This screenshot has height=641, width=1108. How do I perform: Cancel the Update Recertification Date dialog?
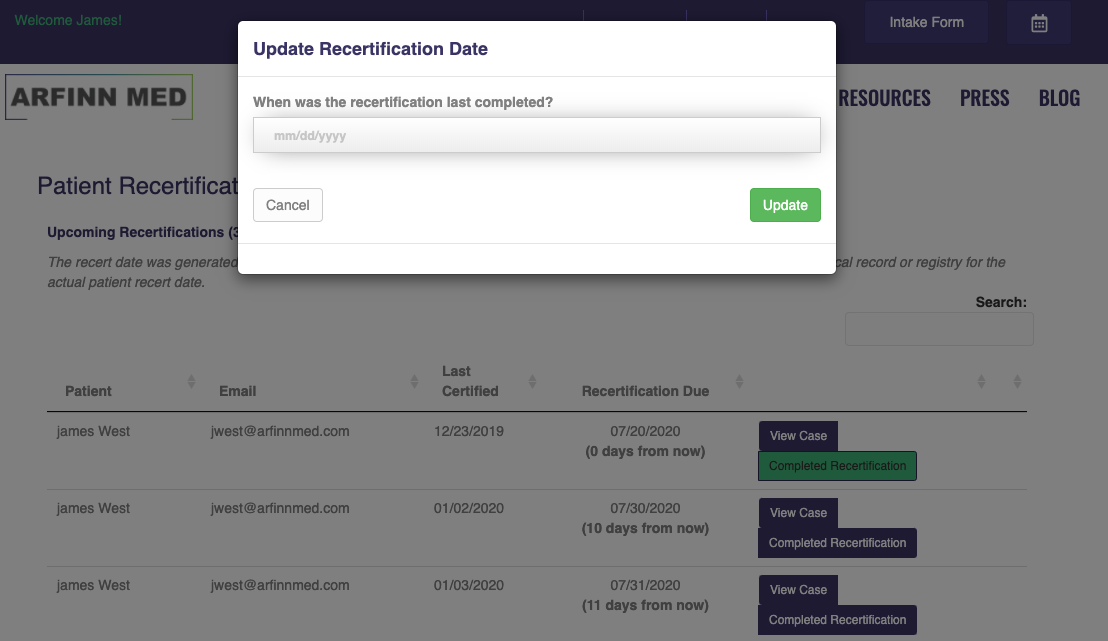coord(288,205)
